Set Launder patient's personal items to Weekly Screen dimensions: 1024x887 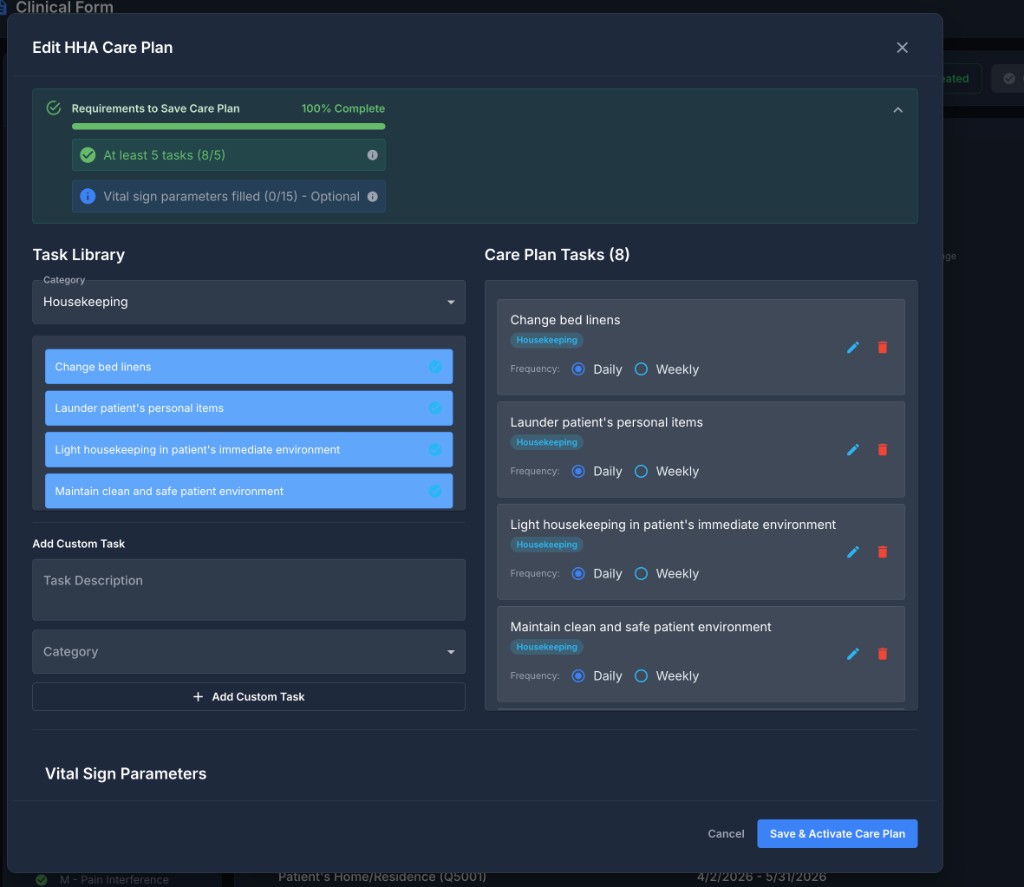[641, 471]
